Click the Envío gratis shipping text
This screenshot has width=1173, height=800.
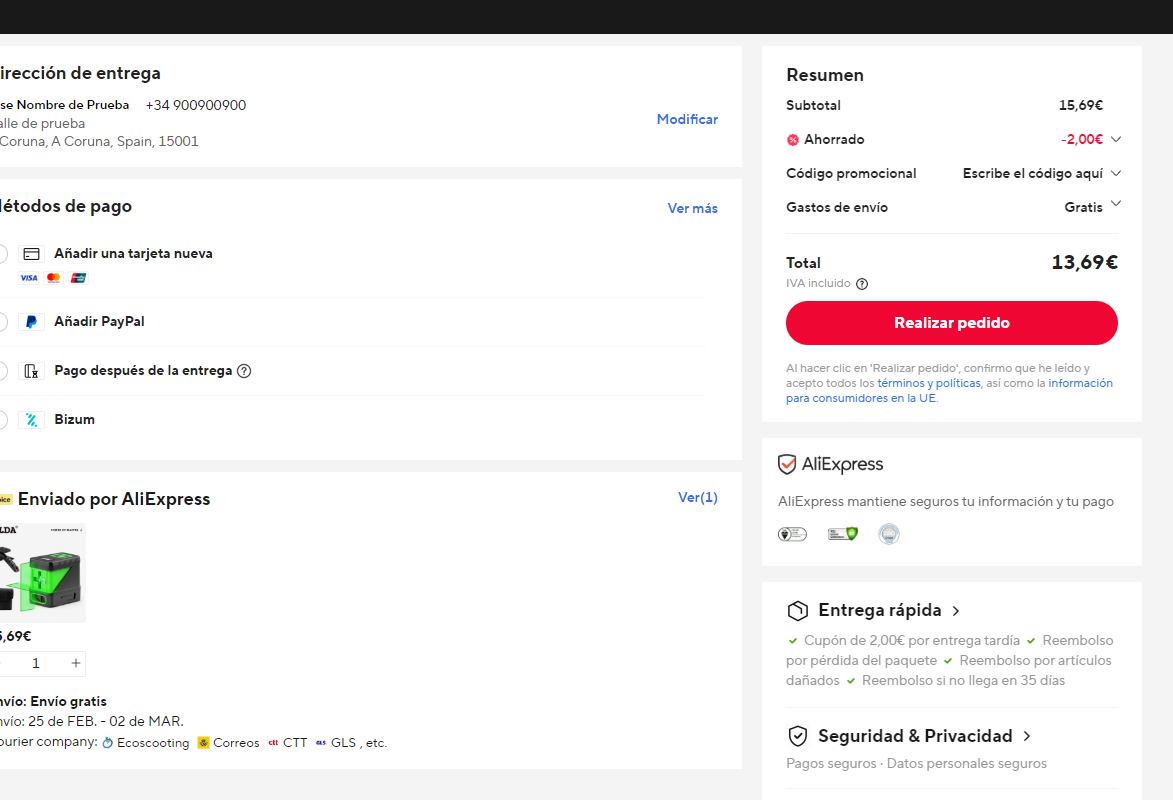[x=68, y=702]
